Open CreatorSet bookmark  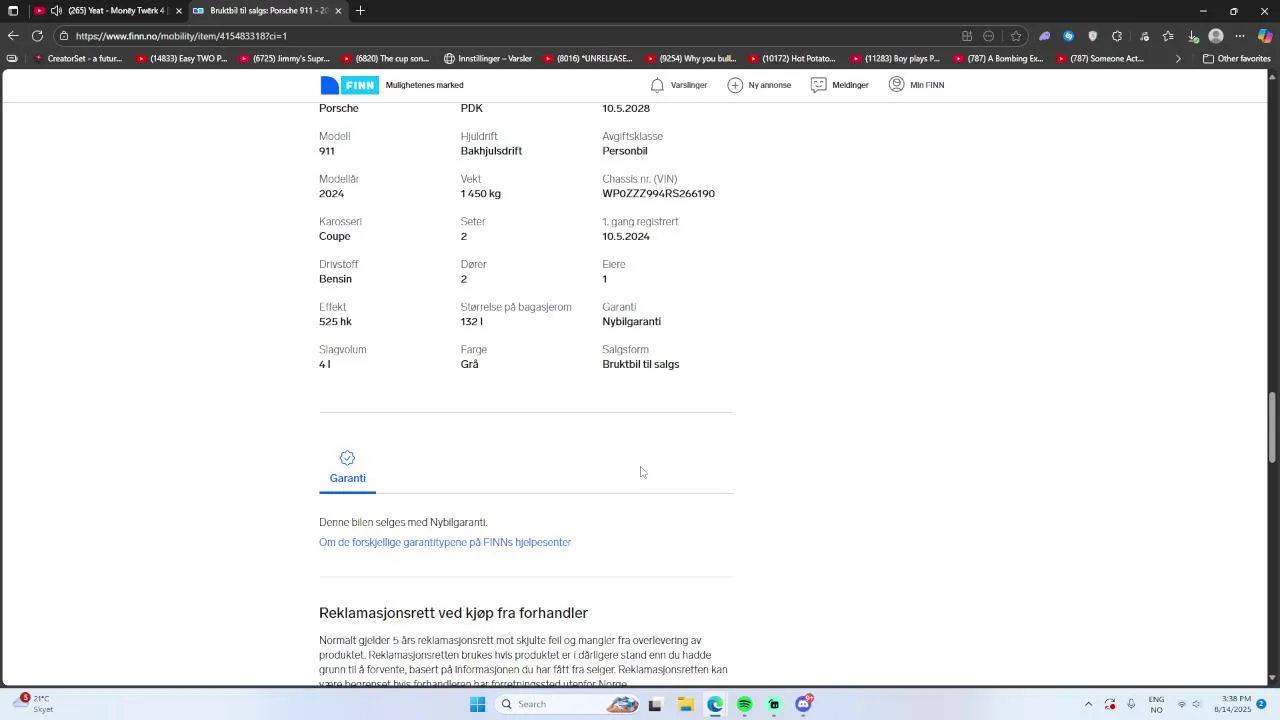(x=78, y=59)
